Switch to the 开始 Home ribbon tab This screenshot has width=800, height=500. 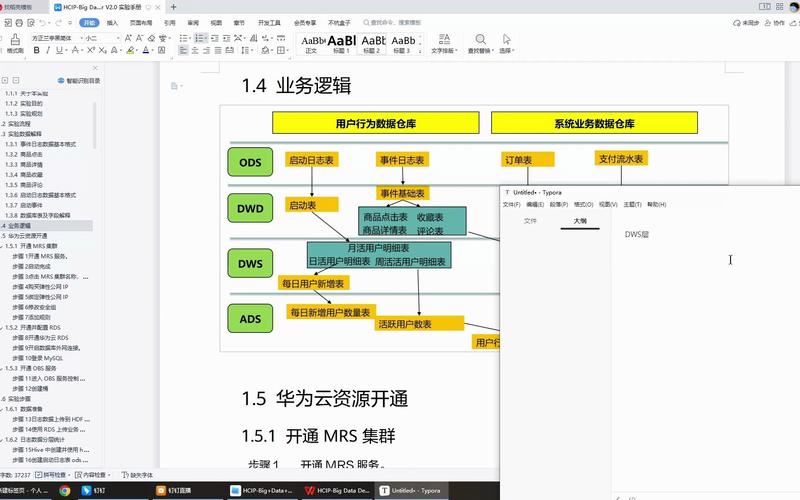(x=89, y=22)
